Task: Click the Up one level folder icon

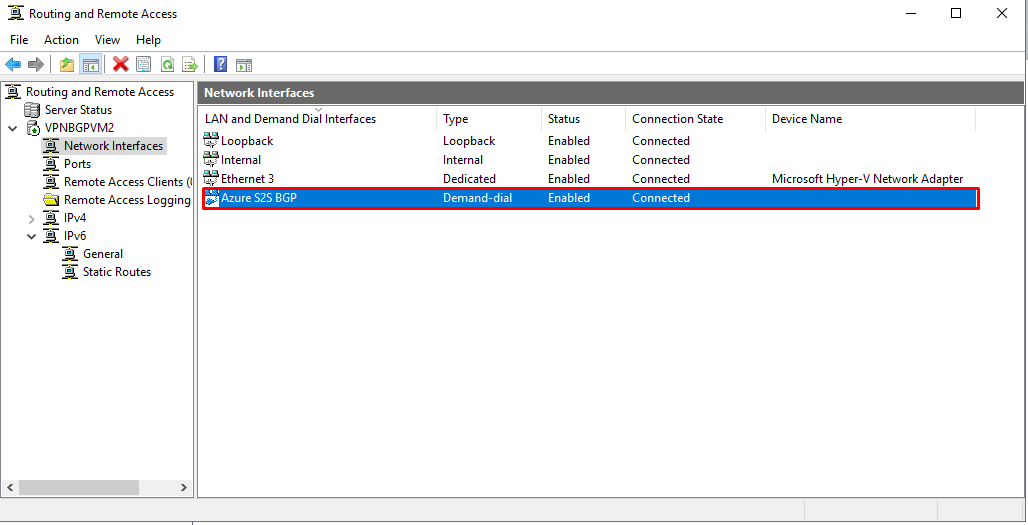Action: coord(67,65)
